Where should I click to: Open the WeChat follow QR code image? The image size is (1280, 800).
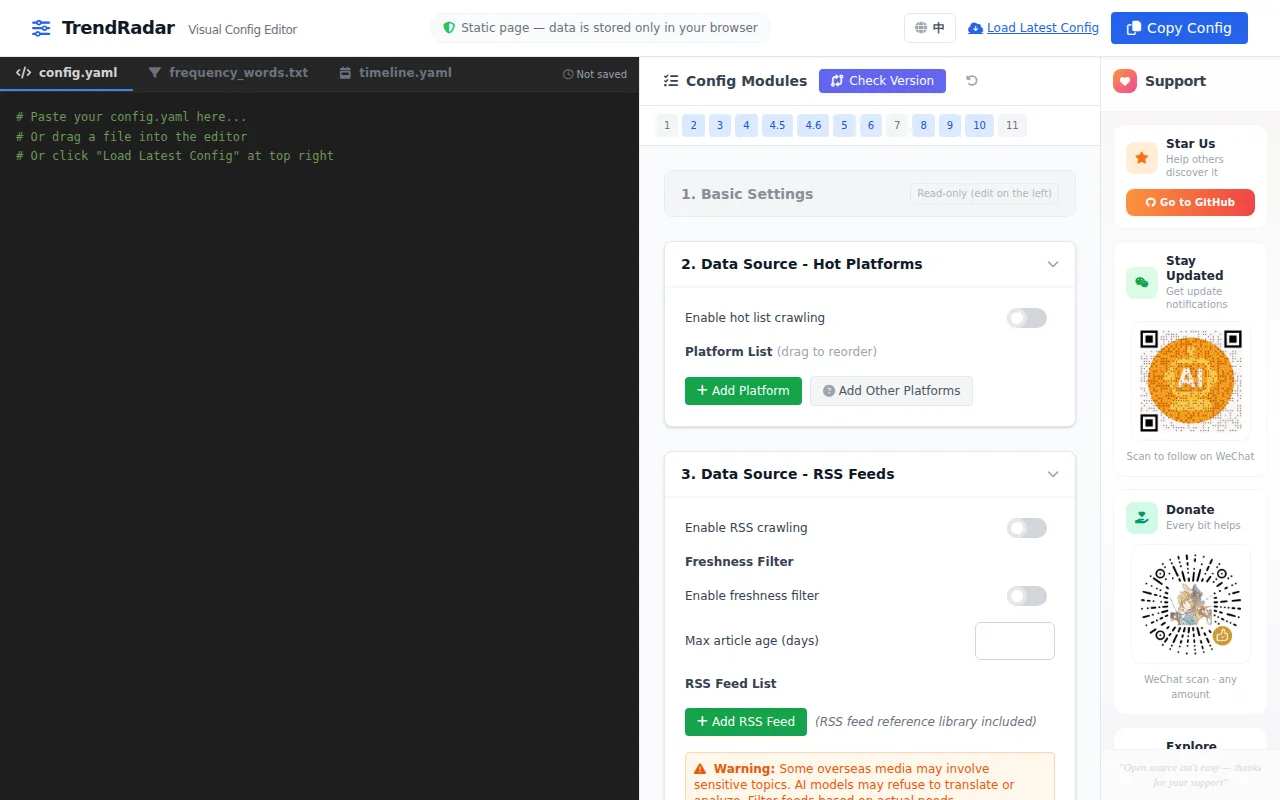pos(1190,380)
